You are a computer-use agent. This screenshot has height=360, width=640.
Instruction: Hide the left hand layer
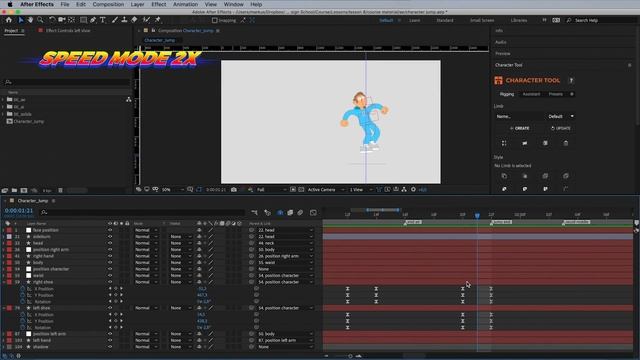(x=110, y=340)
